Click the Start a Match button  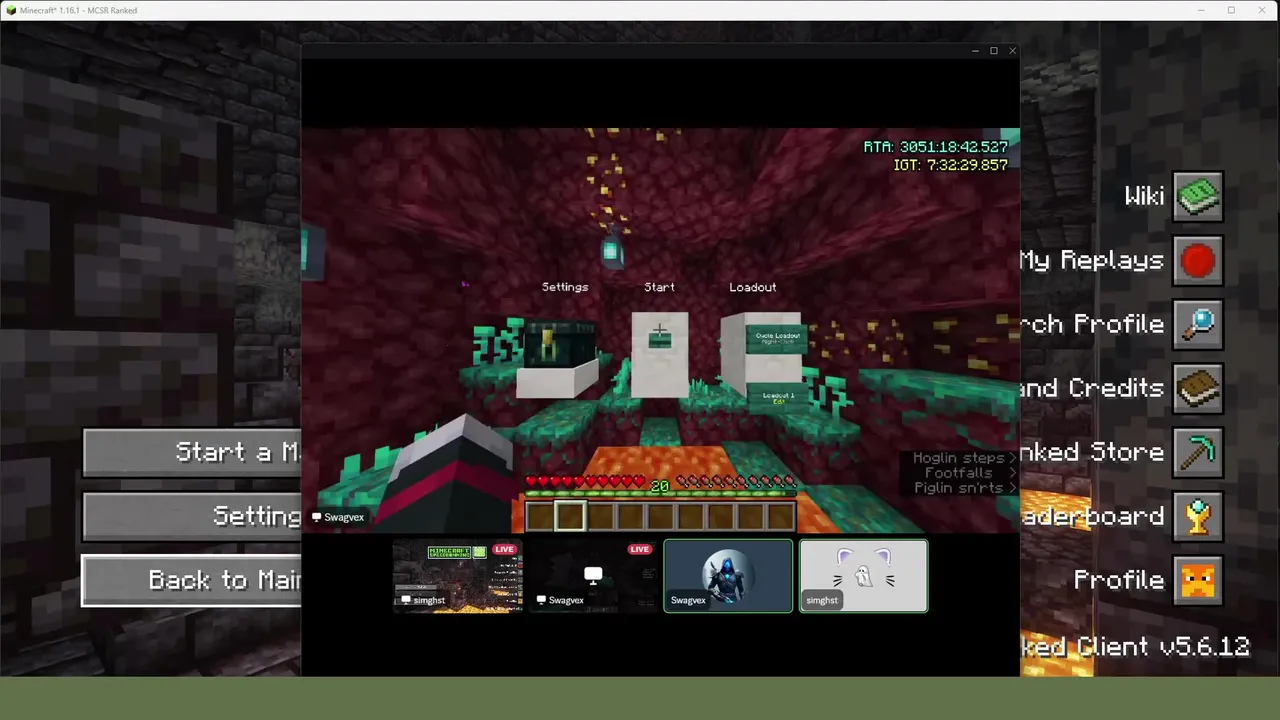tap(192, 452)
